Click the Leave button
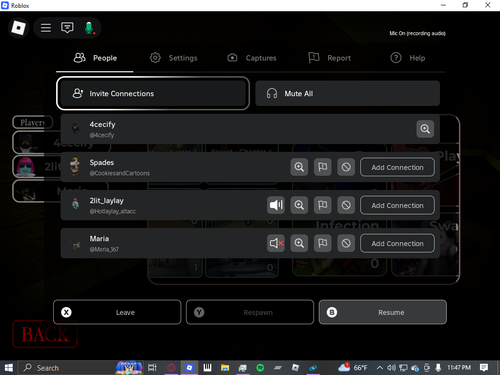Screen dimensions: 500x375 coord(117,312)
